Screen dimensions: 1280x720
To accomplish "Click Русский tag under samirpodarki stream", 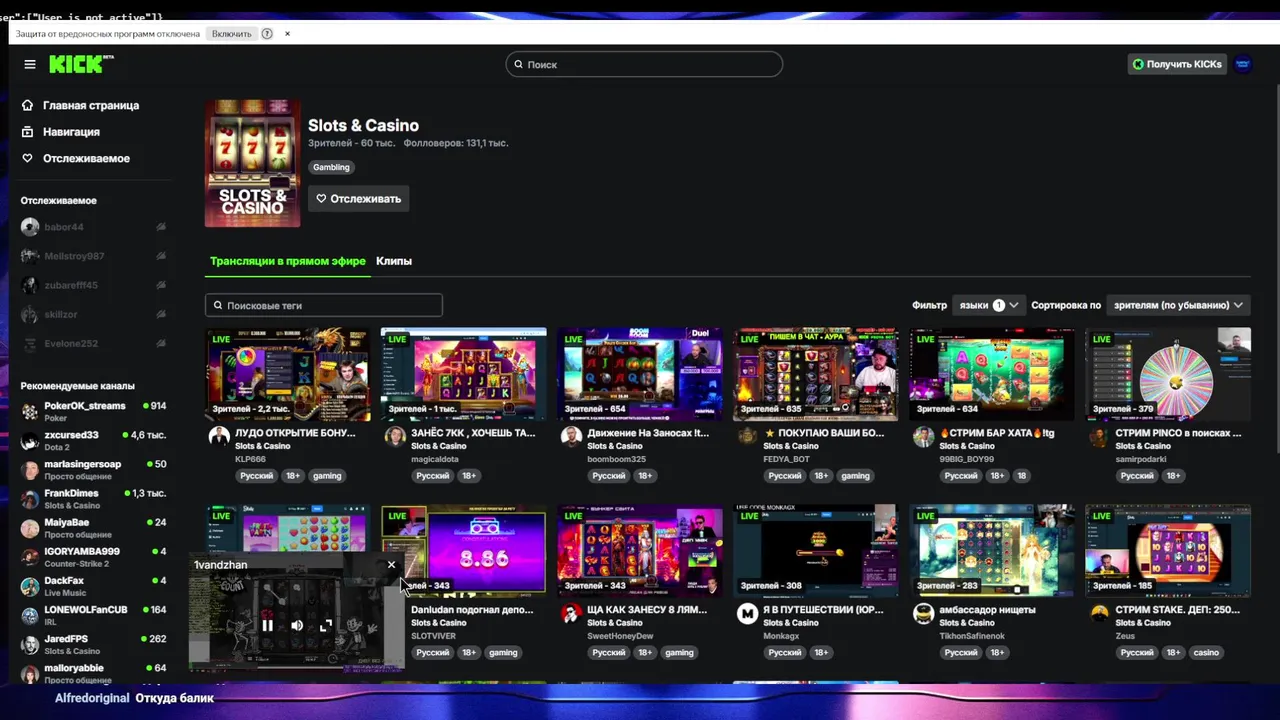I will tap(1137, 476).
